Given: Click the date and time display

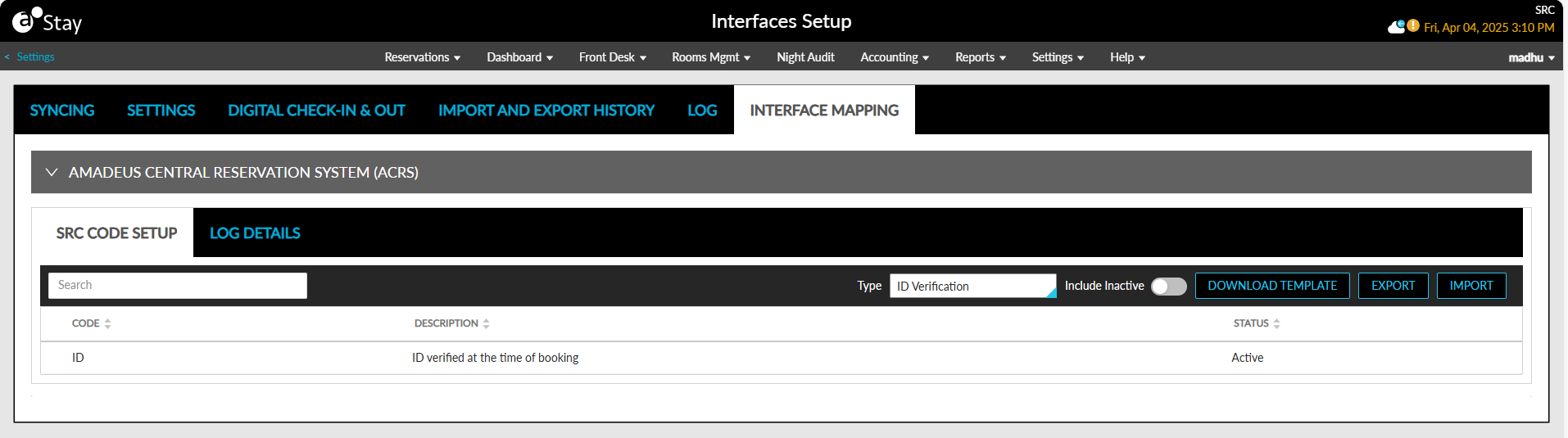Looking at the screenshot, I should click(1489, 27).
